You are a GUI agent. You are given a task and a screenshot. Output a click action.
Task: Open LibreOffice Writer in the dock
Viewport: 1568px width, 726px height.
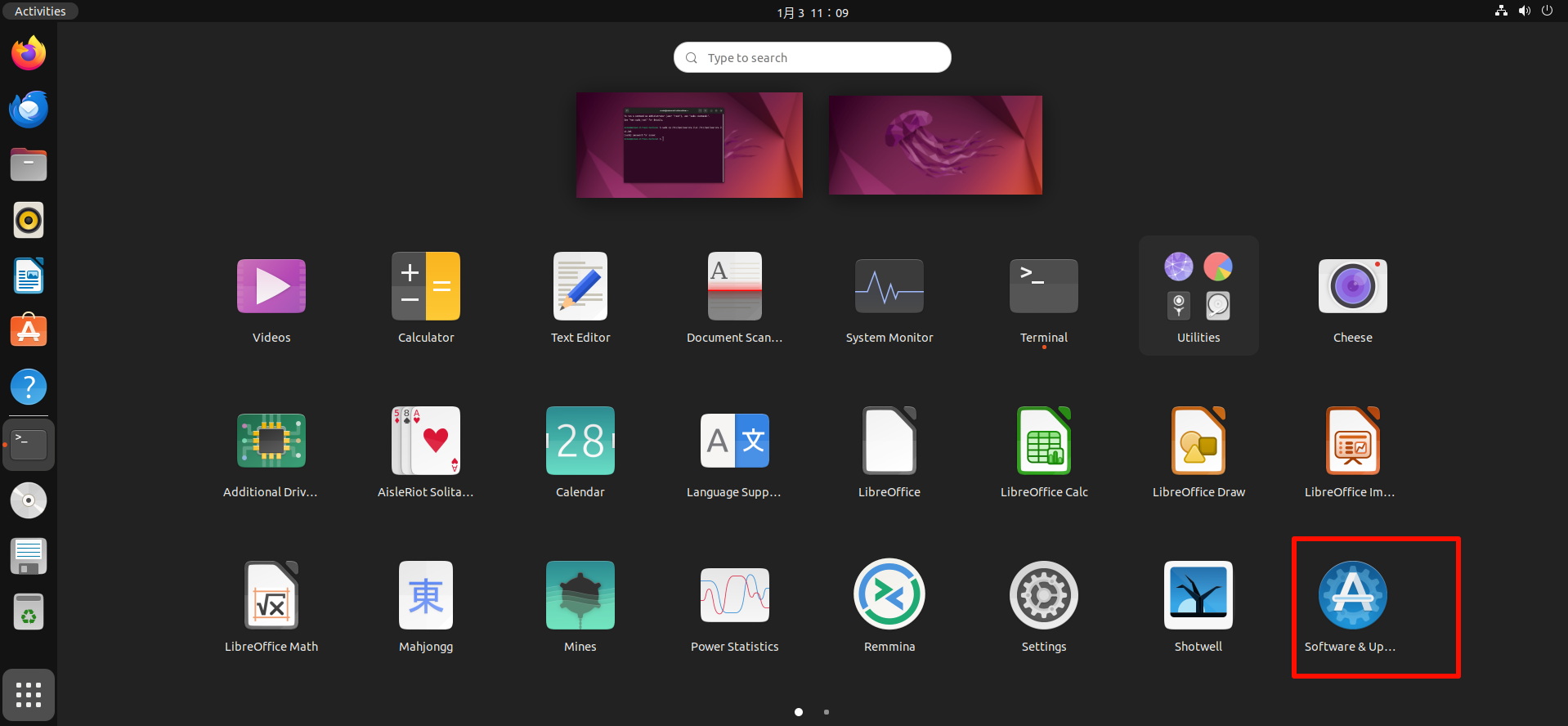29,276
